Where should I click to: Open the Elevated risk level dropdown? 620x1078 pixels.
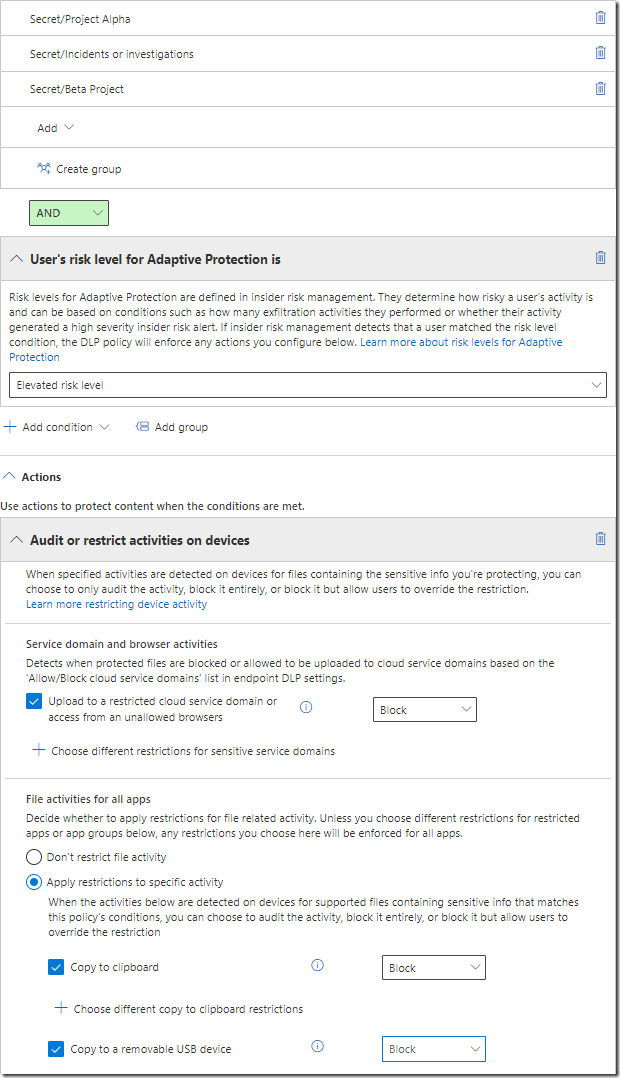tap(307, 385)
